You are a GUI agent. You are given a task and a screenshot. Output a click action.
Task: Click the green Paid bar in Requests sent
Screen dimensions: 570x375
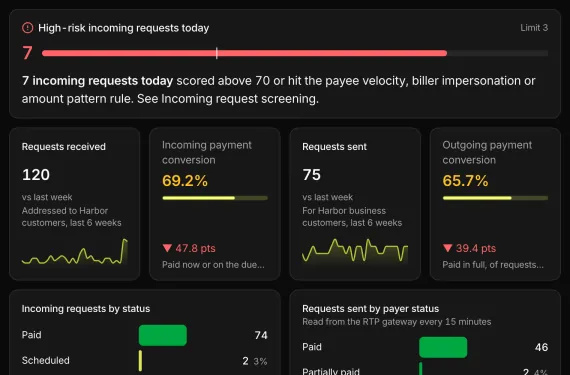[443, 347]
